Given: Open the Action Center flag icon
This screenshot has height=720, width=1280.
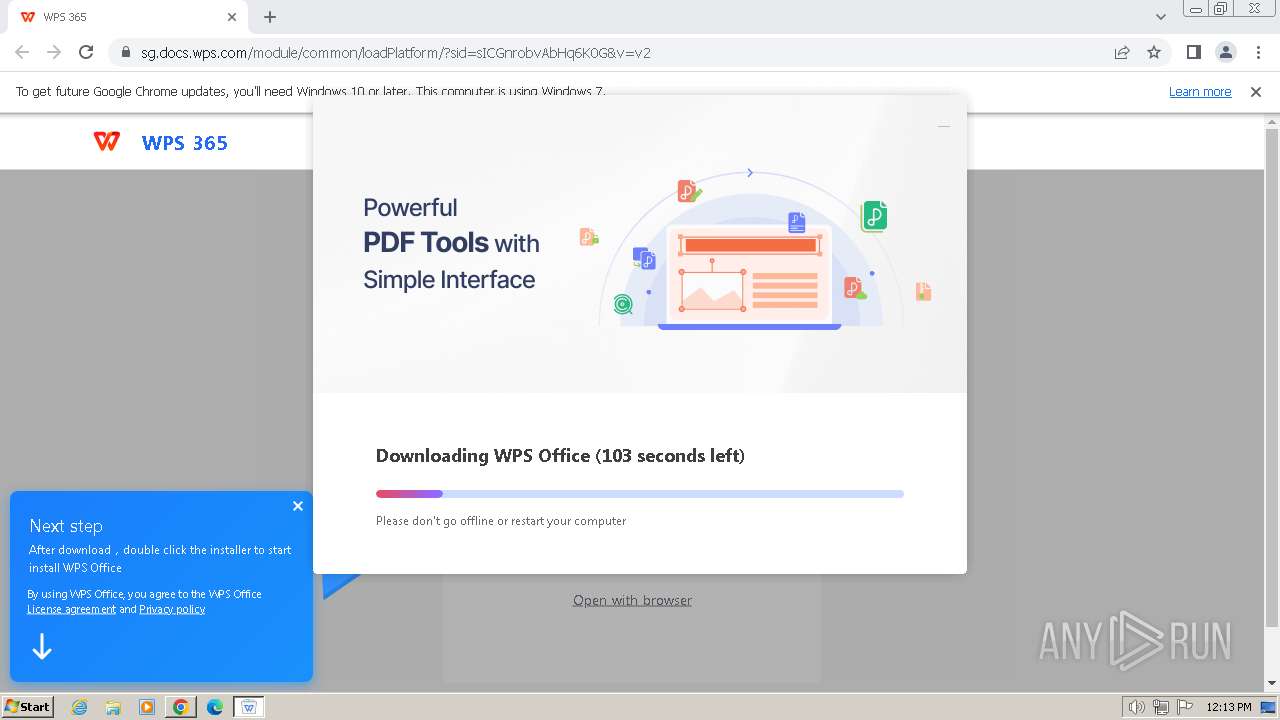Looking at the screenshot, I should click(1185, 707).
